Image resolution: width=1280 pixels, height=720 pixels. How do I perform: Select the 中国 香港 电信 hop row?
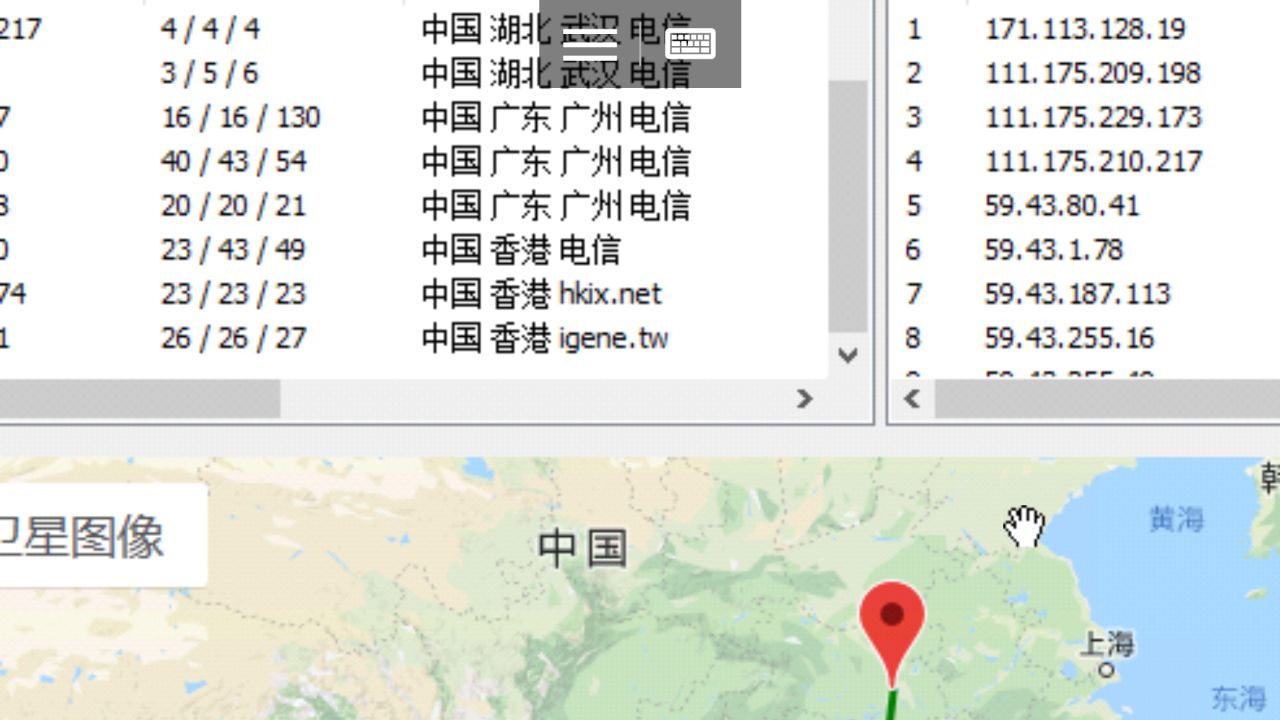(520, 250)
